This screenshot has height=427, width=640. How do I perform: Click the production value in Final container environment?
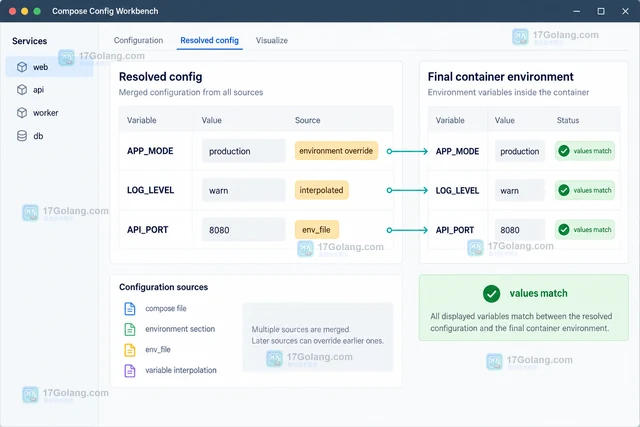(520, 151)
